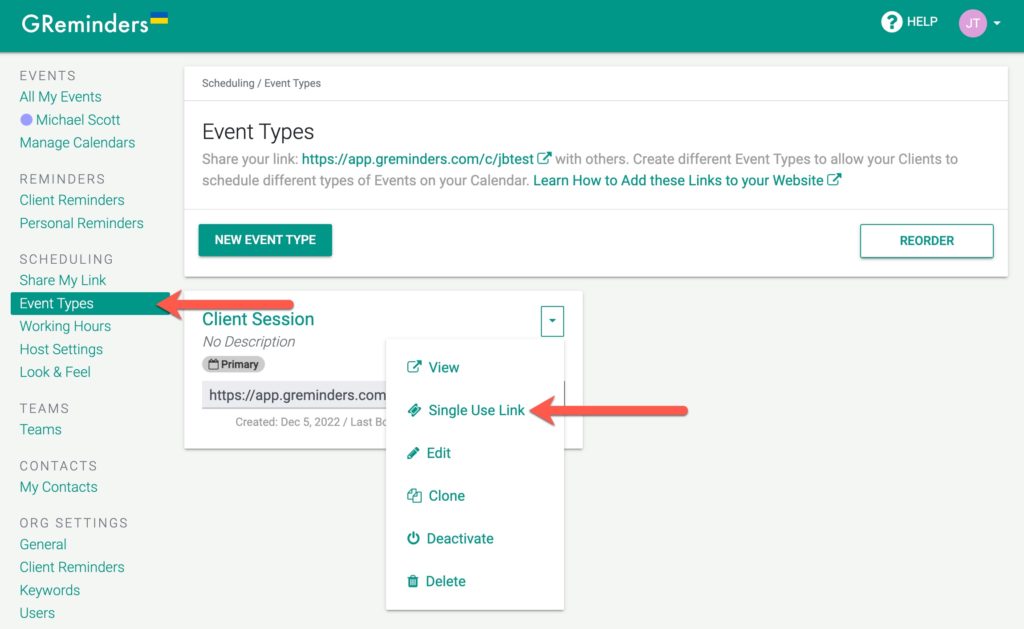Click the No Description text

pos(248,342)
